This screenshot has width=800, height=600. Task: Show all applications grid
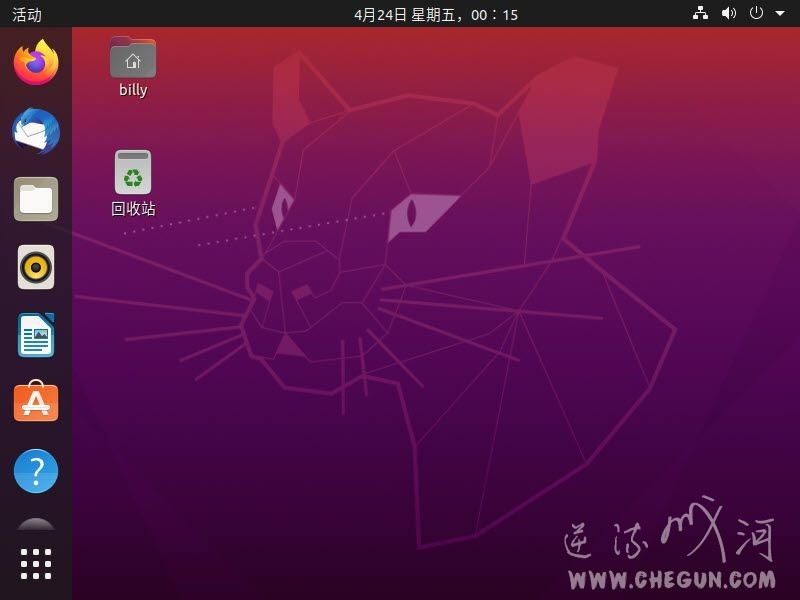click(x=36, y=564)
